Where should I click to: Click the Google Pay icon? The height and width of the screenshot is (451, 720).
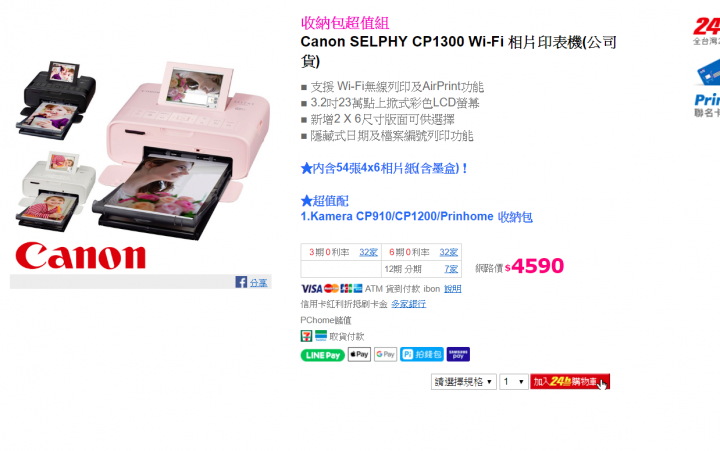(x=385, y=355)
